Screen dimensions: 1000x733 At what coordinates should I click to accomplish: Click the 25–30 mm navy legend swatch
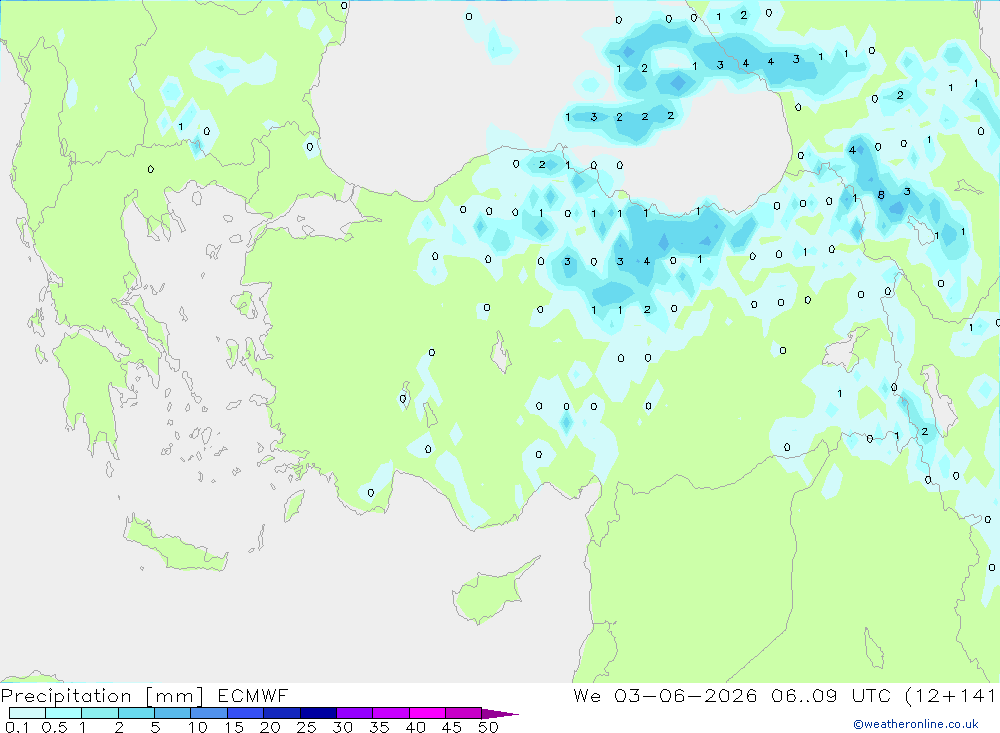click(x=318, y=713)
